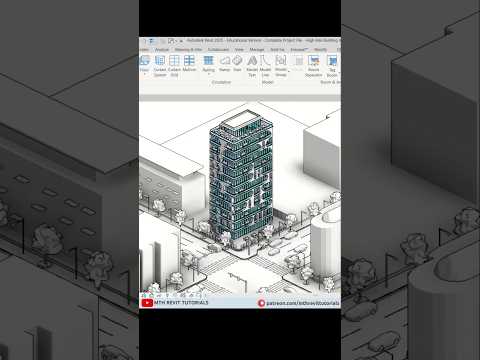Click the YouTube logo beside MTH Revit Tutorials
The image size is (480, 360).
pos(147,303)
